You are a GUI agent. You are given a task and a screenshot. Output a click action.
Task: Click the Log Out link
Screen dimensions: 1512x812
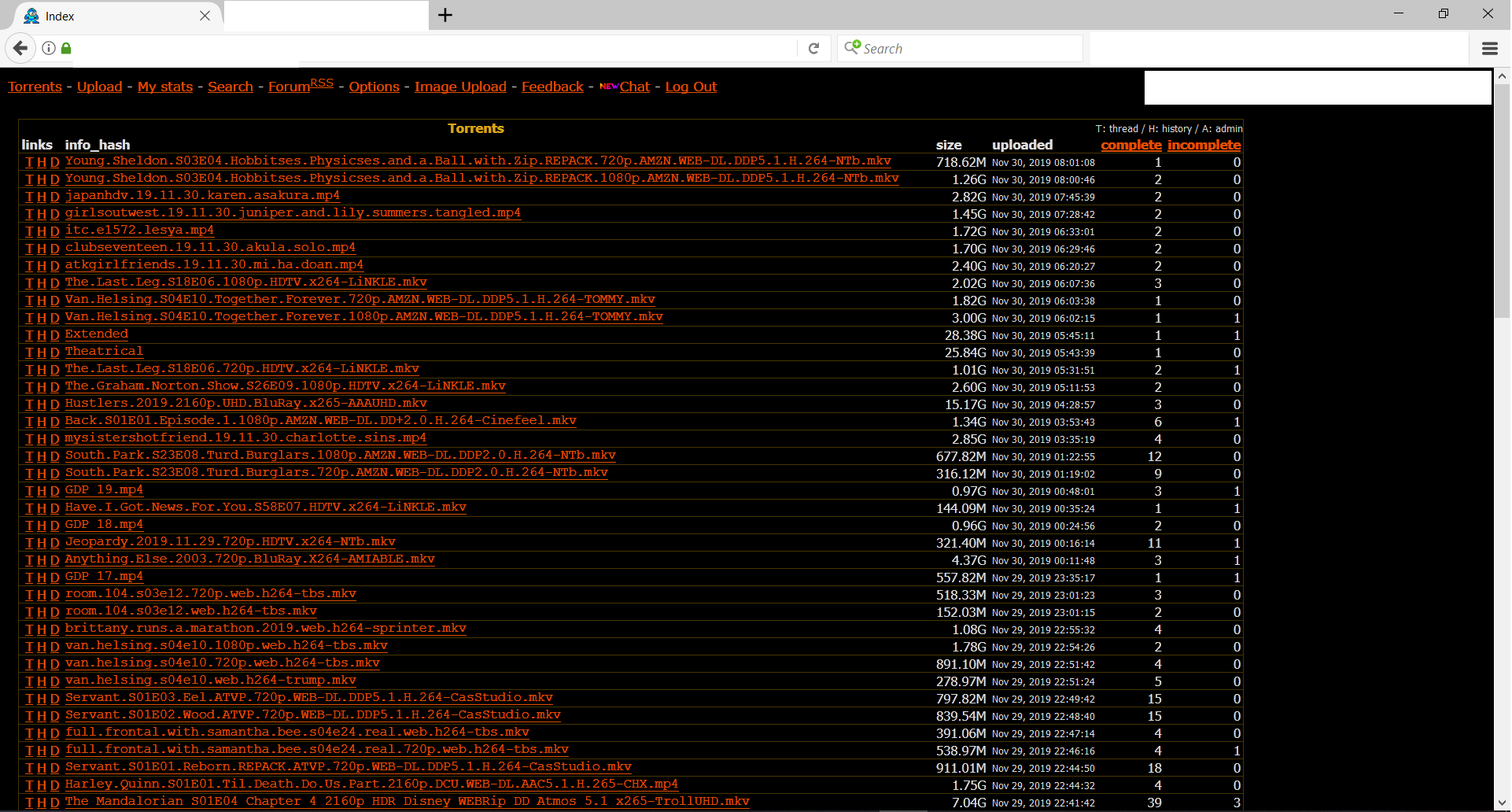point(691,87)
